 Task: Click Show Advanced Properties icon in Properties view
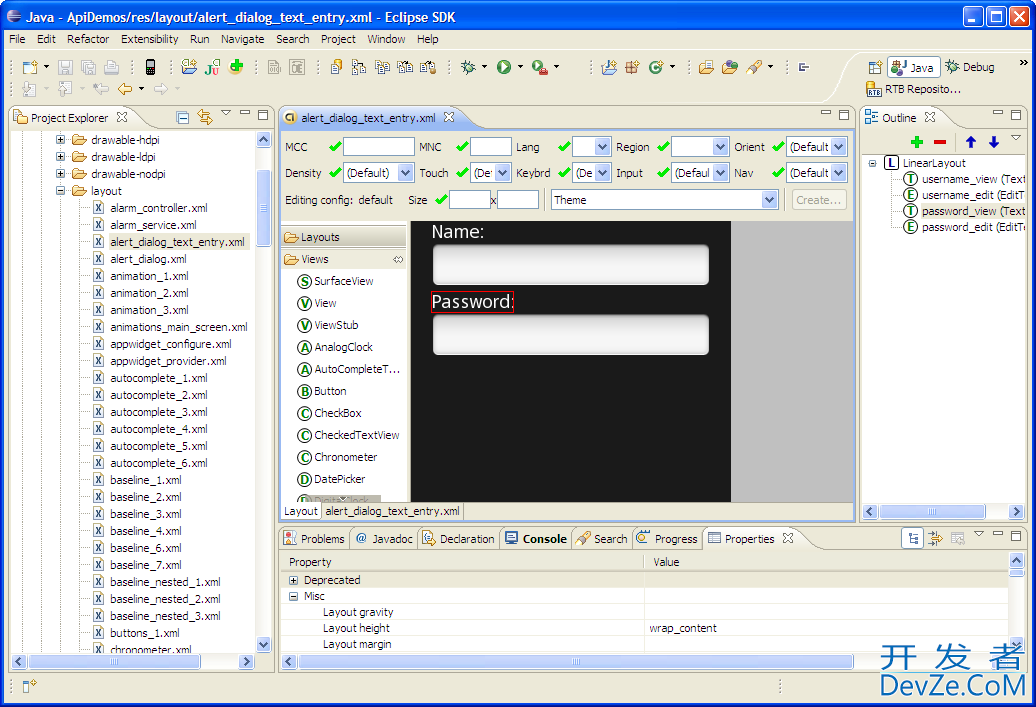point(935,539)
